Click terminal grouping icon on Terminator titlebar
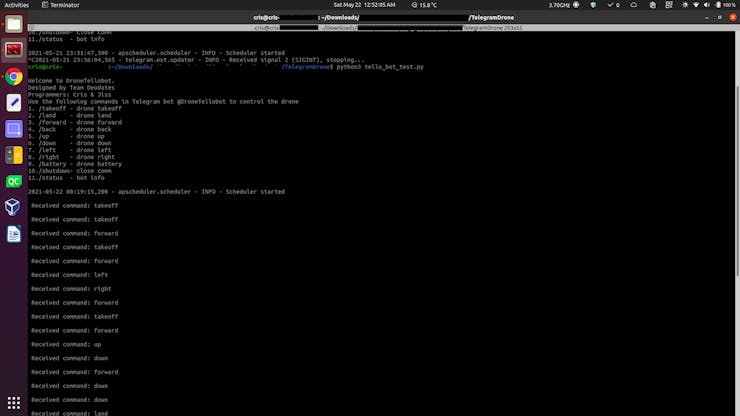This screenshot has width=740, height=416. click(x=32, y=28)
